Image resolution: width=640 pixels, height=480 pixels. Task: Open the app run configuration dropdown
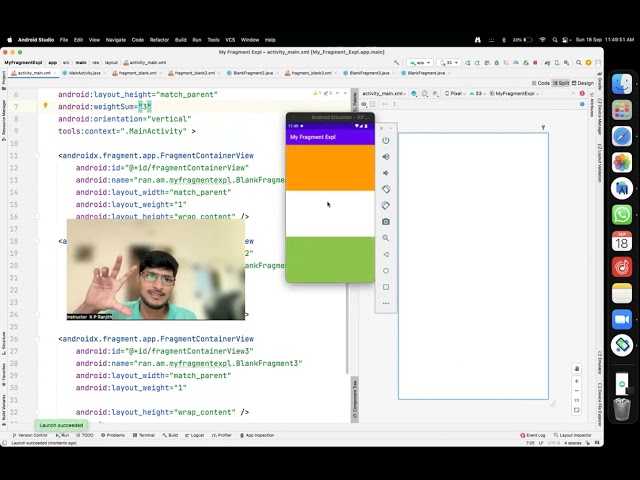pyautogui.click(x=420, y=62)
